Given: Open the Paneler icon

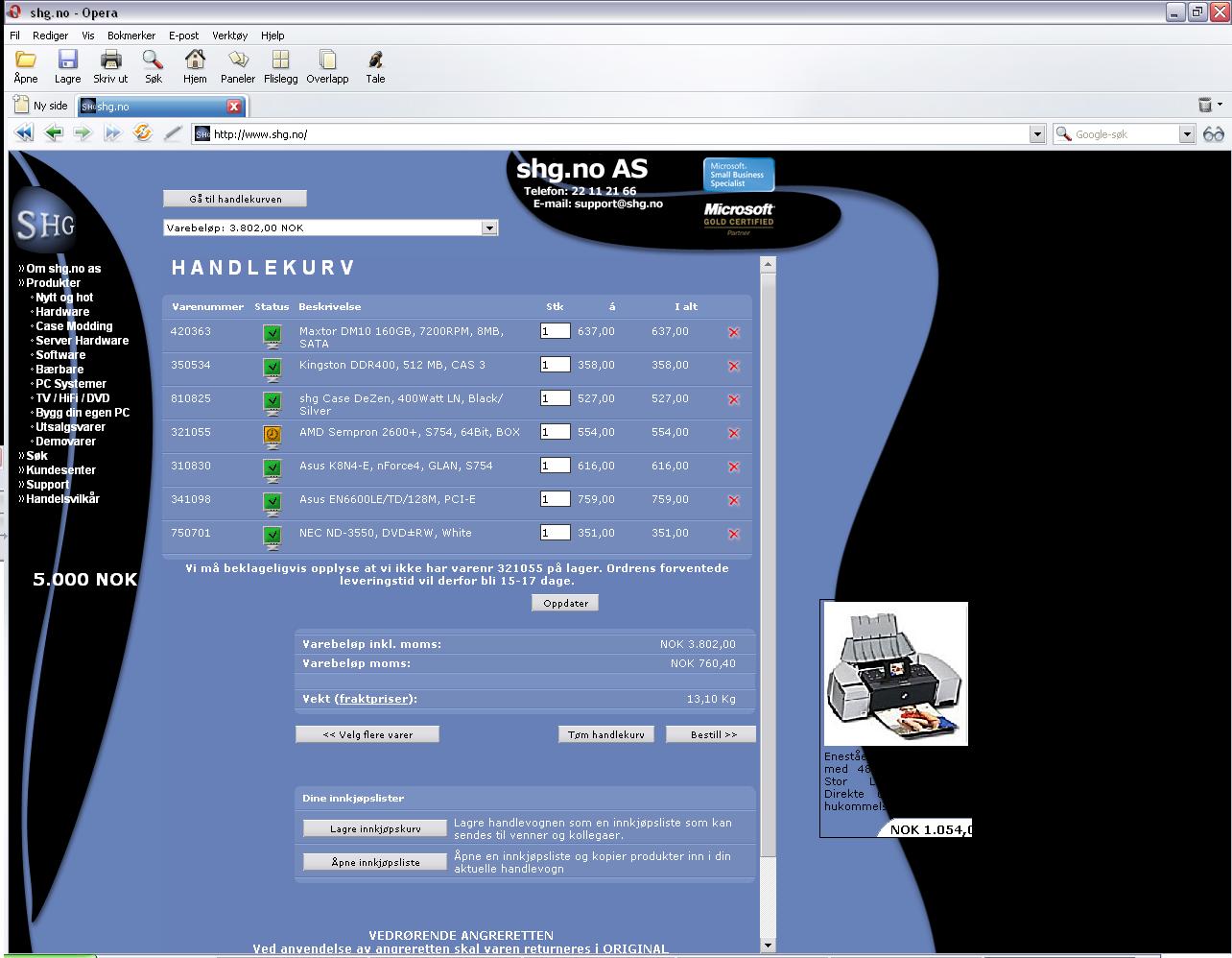Looking at the screenshot, I should [x=238, y=60].
